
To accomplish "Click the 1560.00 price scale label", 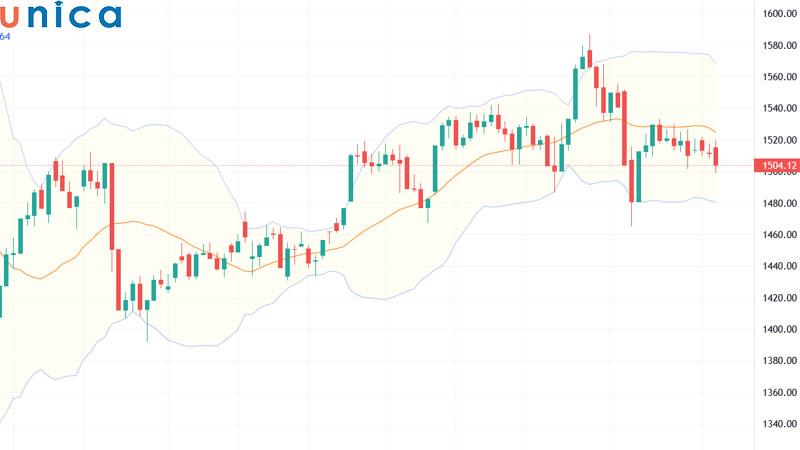I will pos(778,77).
